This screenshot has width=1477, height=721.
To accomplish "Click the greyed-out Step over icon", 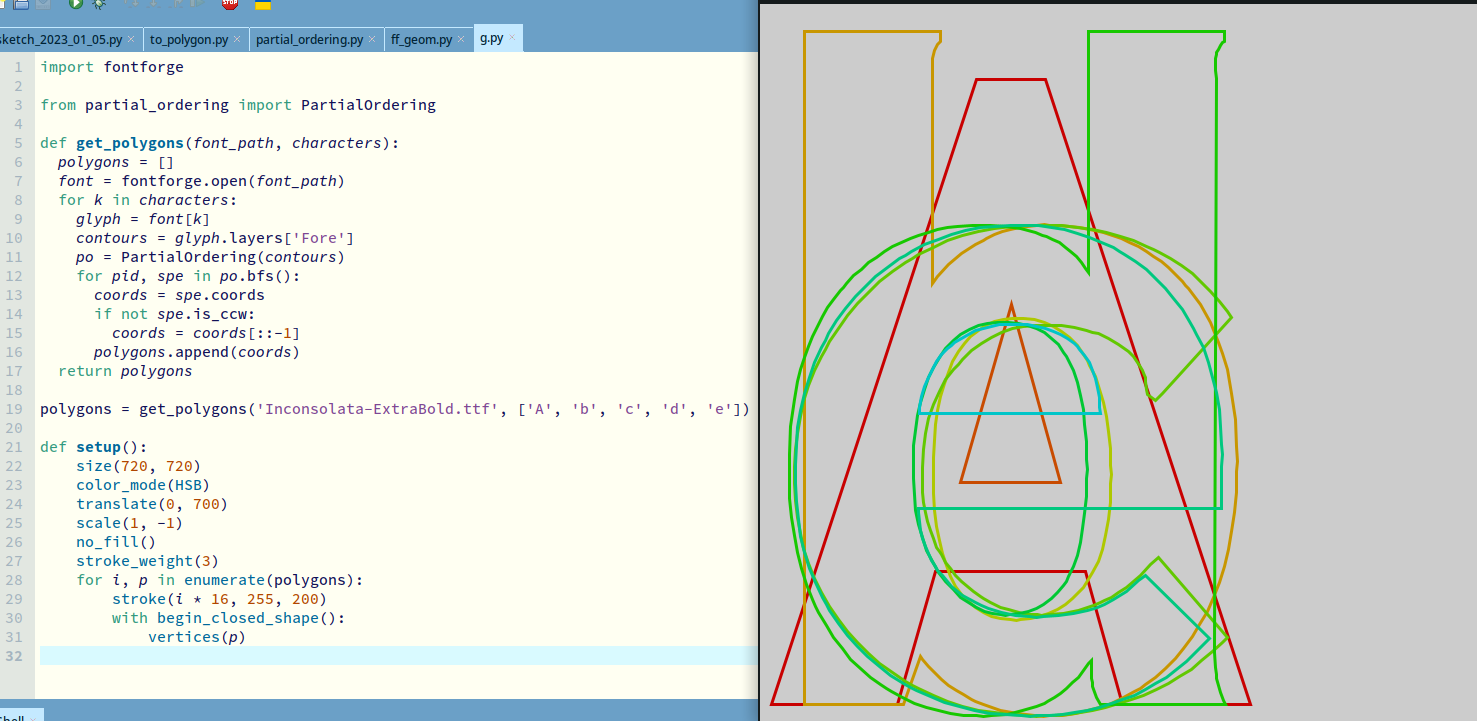I will pyautogui.click(x=130, y=4).
